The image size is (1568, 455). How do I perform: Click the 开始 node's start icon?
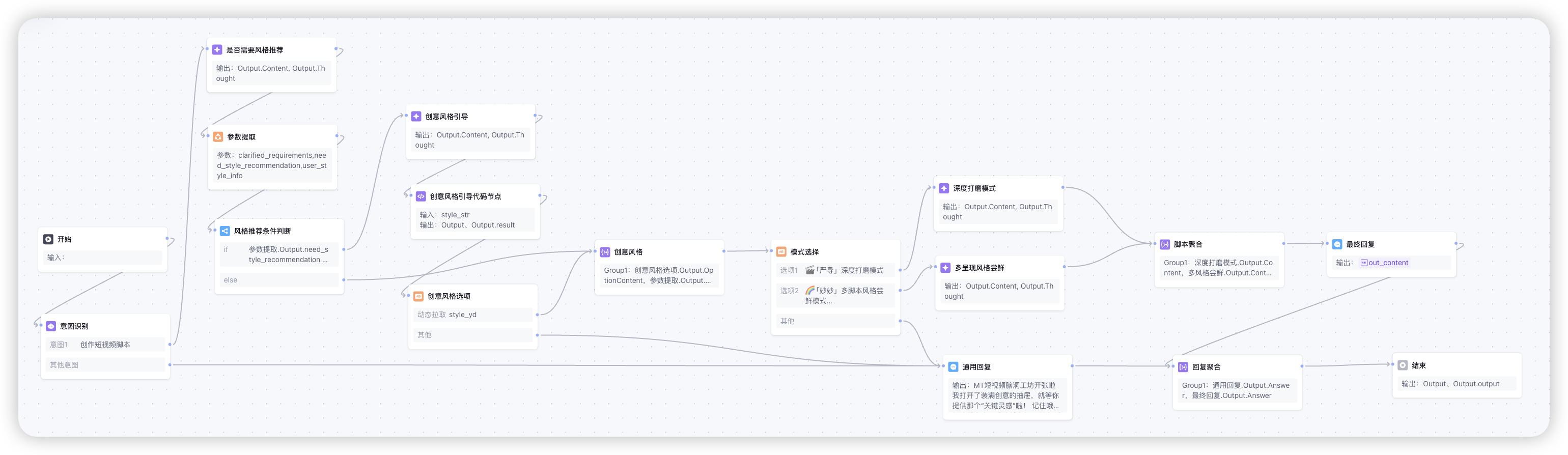point(48,239)
